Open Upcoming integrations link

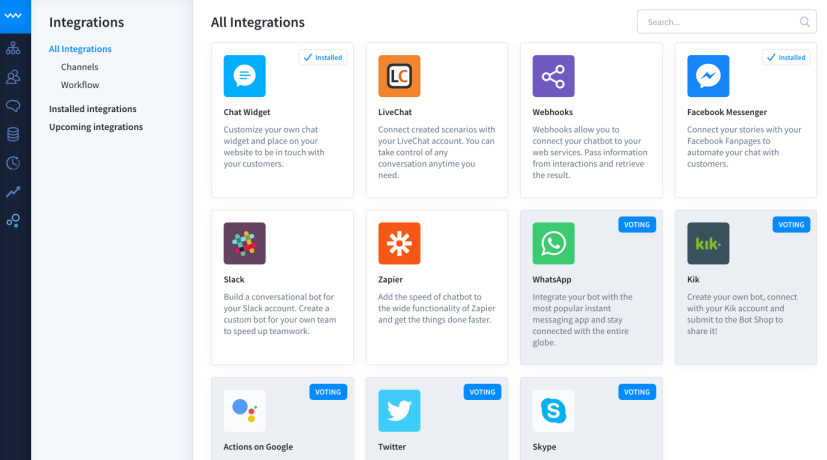(96, 127)
